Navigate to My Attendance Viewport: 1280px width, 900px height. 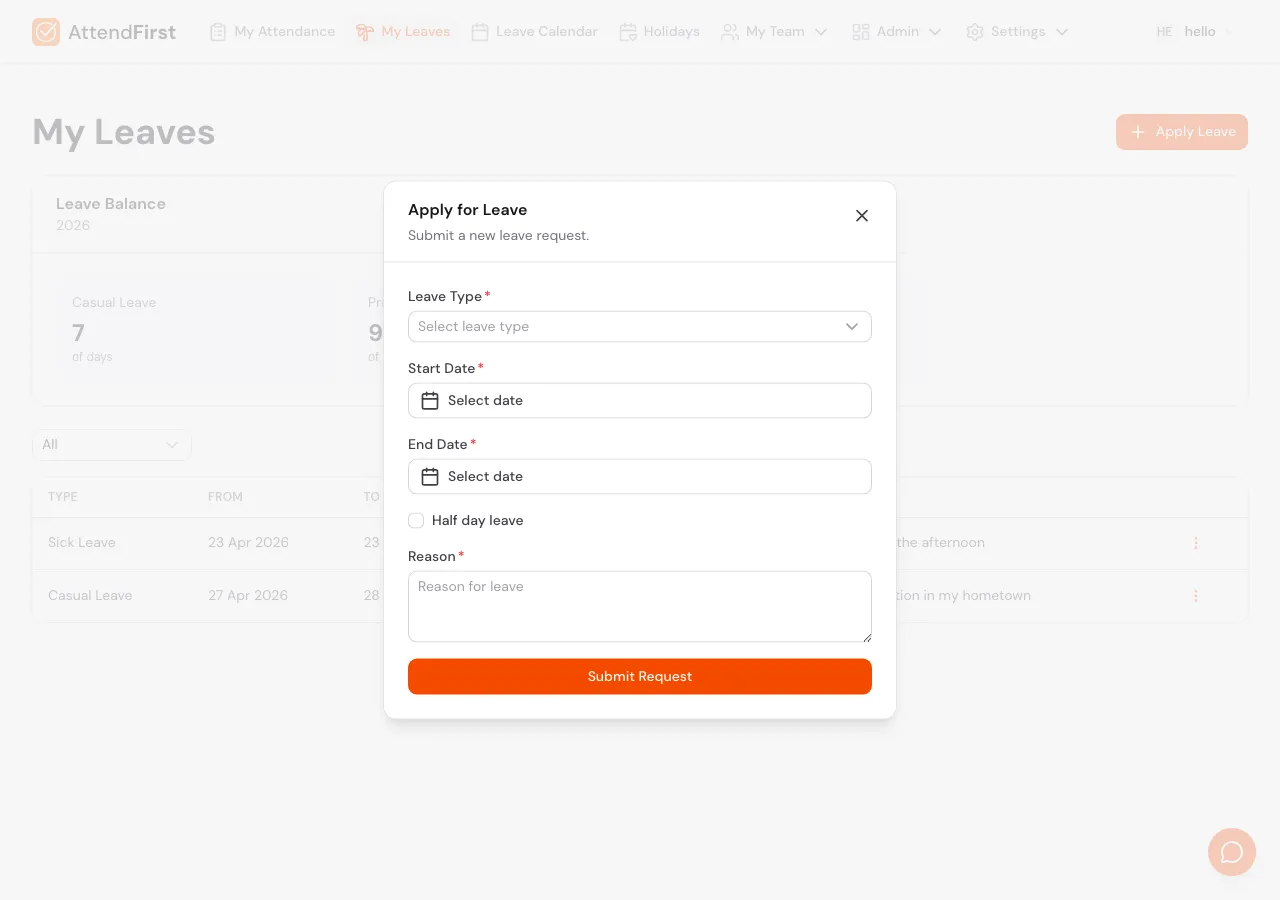point(272,31)
